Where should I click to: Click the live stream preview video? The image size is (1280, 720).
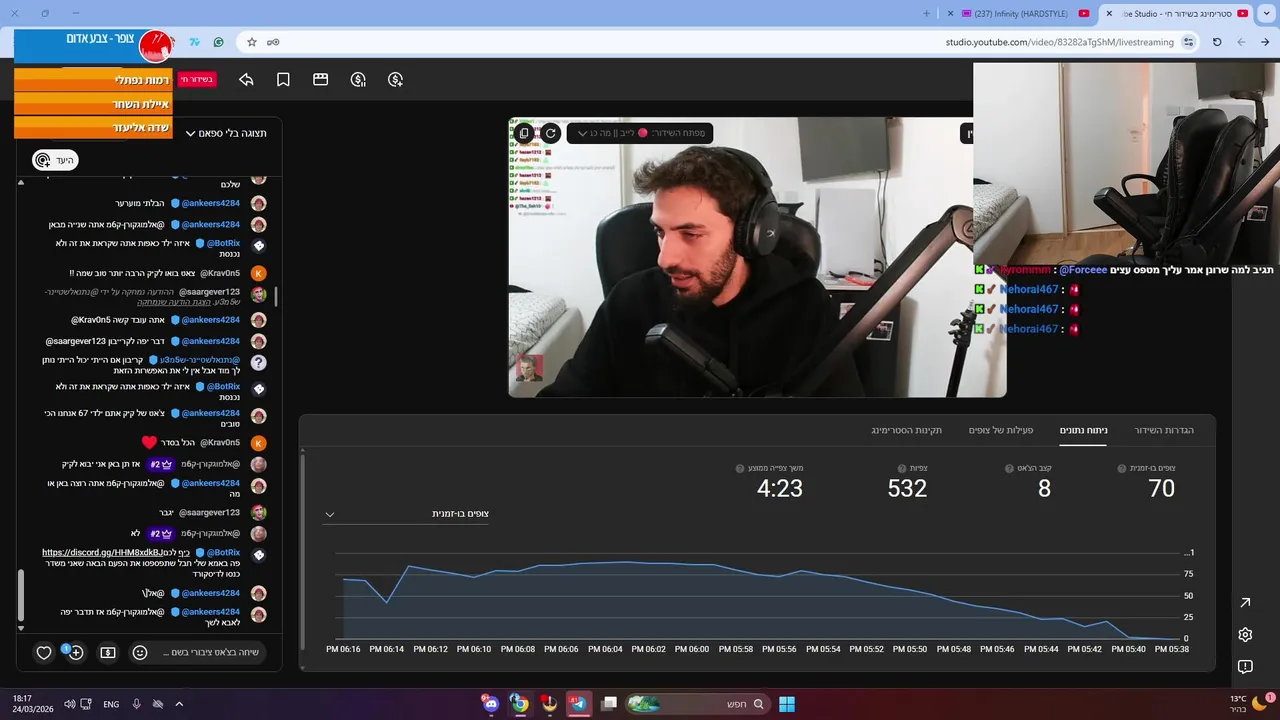coord(757,257)
